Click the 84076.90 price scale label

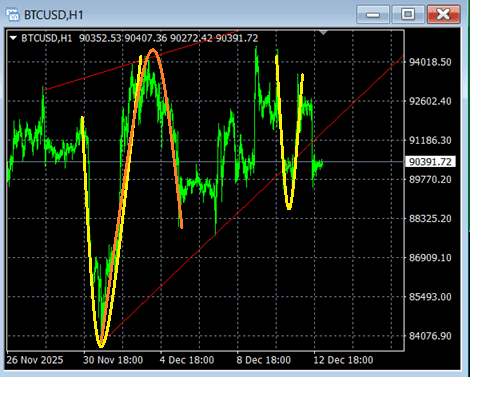point(430,336)
